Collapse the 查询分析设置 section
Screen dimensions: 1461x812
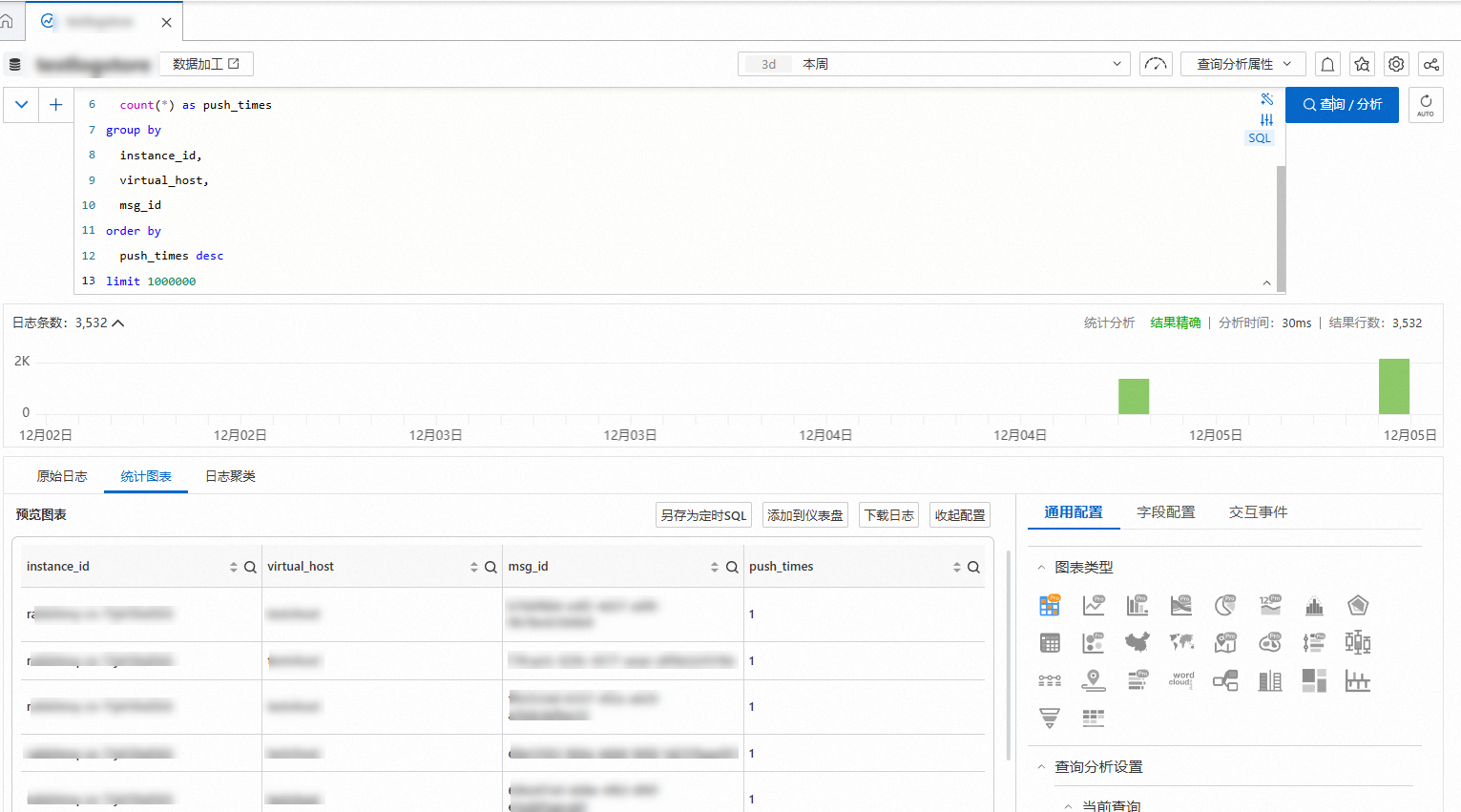point(1041,767)
